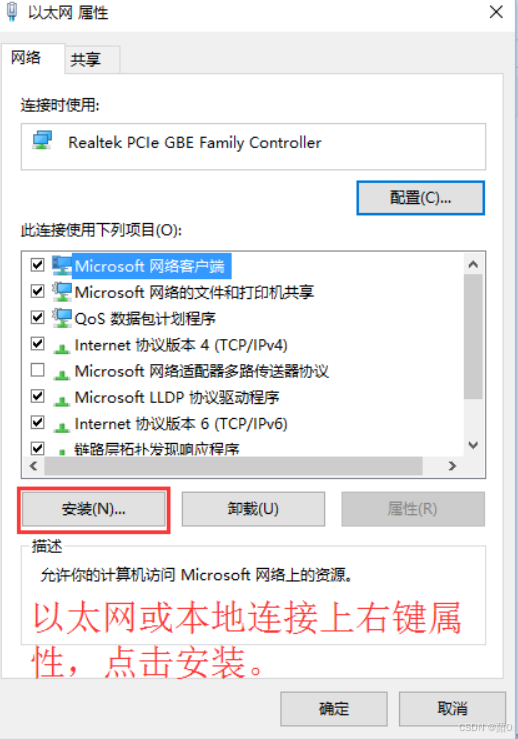Click the Microsoft LLDP 协议驱动程序 icon

pos(61,401)
